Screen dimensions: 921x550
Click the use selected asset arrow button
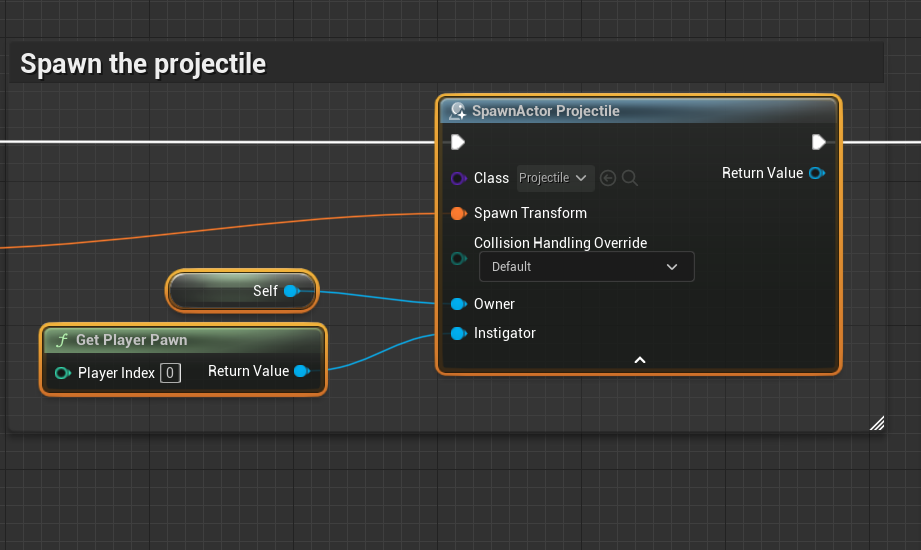coord(608,178)
